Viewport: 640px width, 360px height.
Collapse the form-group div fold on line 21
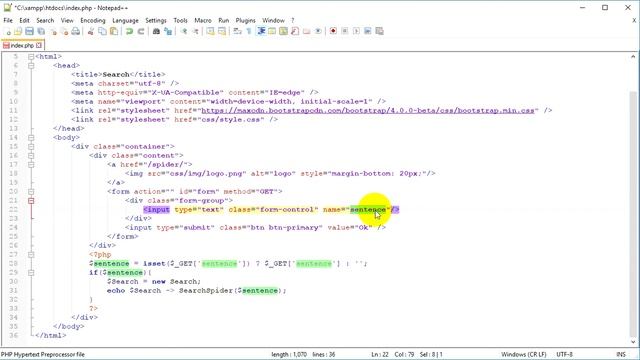pos(31,200)
